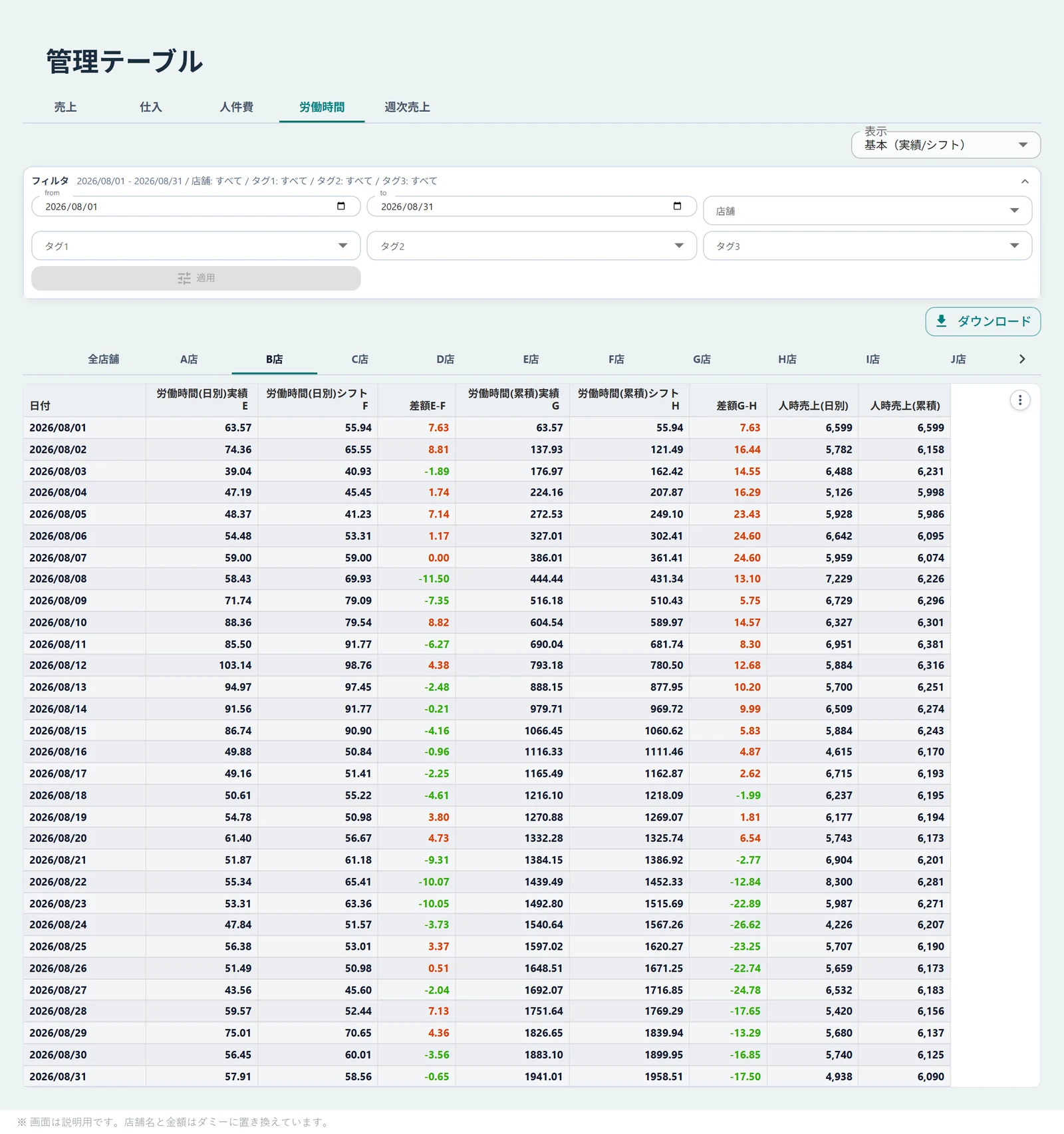1064x1134 pixels.
Task: Show more store tabs with right arrow
Action: 1022,359
